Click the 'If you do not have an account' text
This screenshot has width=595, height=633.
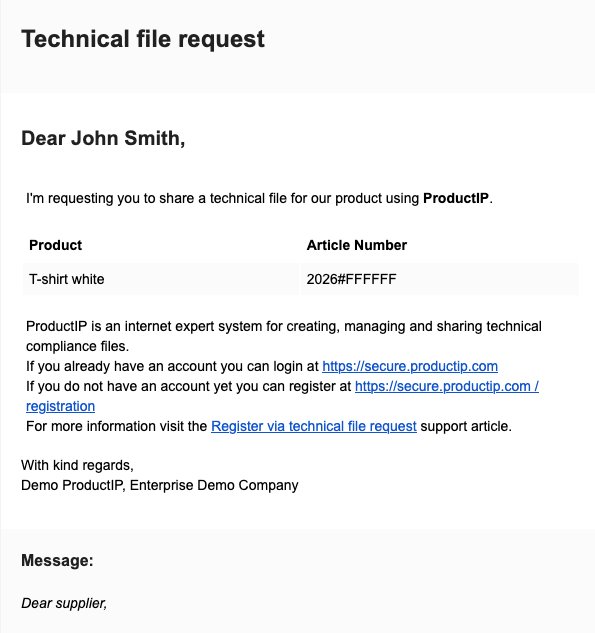[x=189, y=386]
